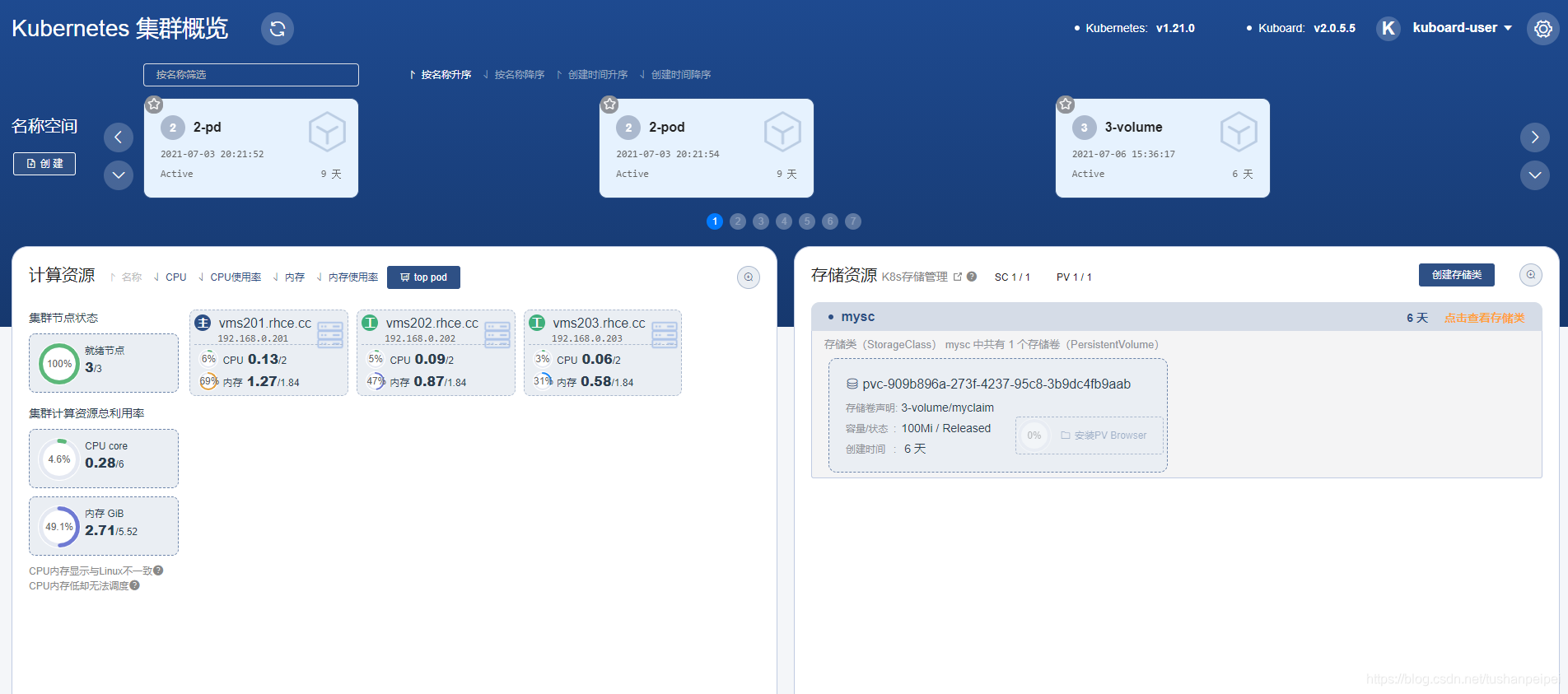Open the 2-pod namespace card

click(707, 148)
